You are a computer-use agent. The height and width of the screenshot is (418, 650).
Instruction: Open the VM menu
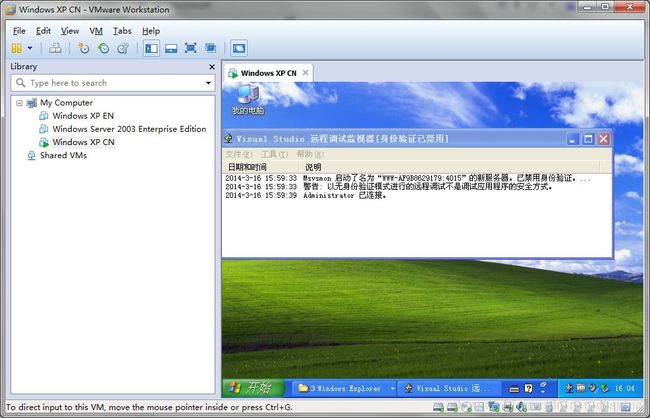click(x=96, y=31)
